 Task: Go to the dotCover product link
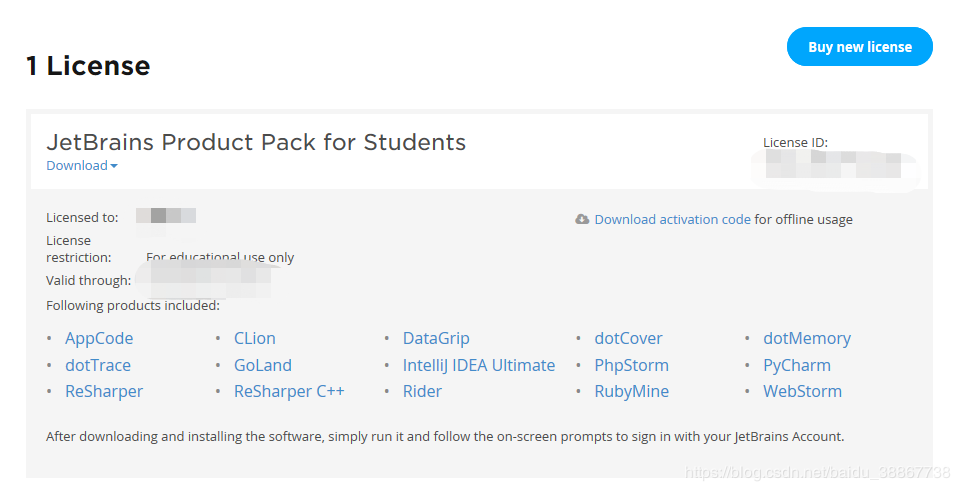[x=628, y=339]
